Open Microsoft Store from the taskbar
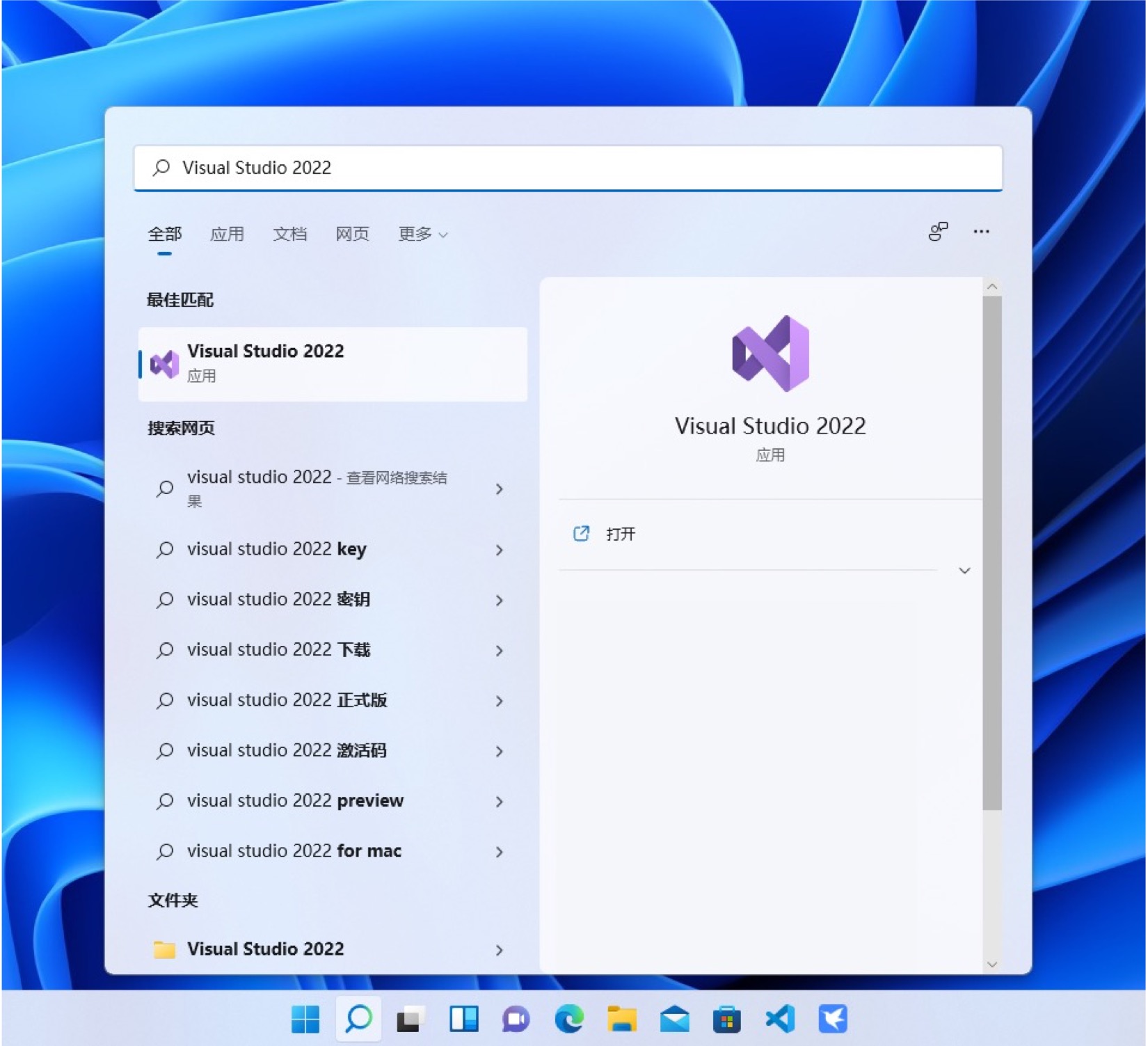 pyautogui.click(x=727, y=1020)
